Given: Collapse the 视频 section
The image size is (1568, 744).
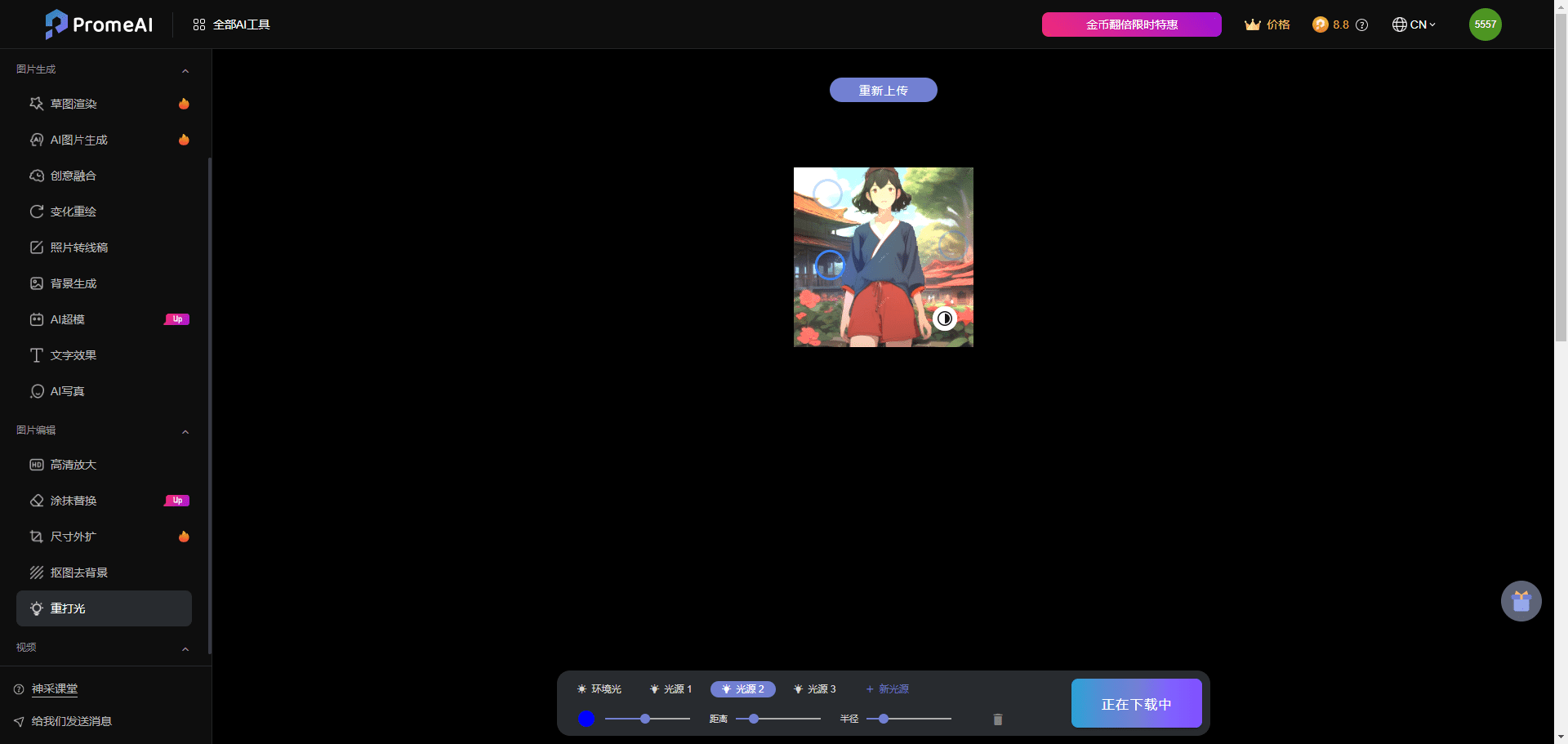Looking at the screenshot, I should (185, 648).
